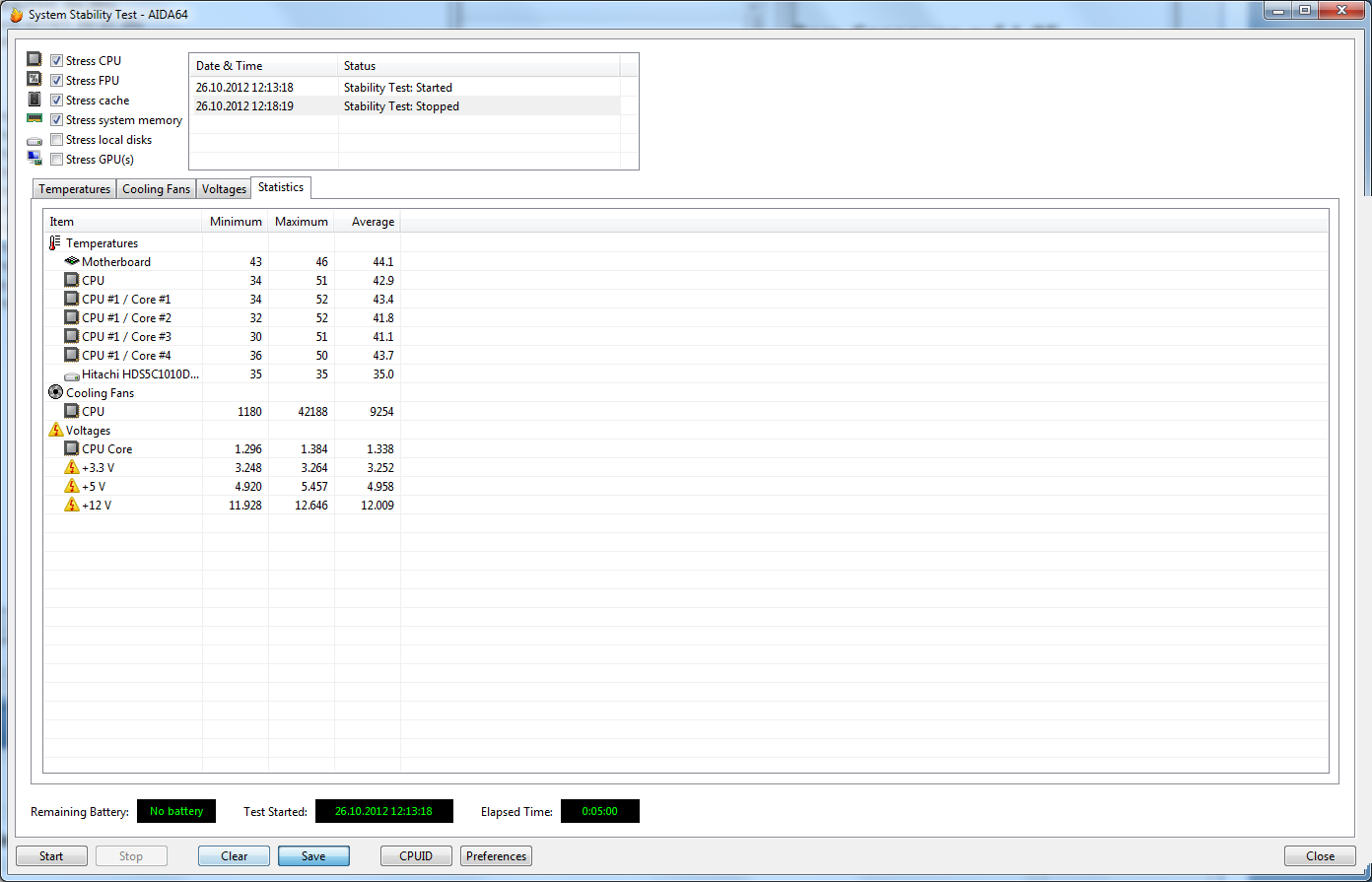Screen dimensions: 1372x882
Task: Select the 'Stability Test: Started' log entry
Action: pyautogui.click(x=405, y=88)
